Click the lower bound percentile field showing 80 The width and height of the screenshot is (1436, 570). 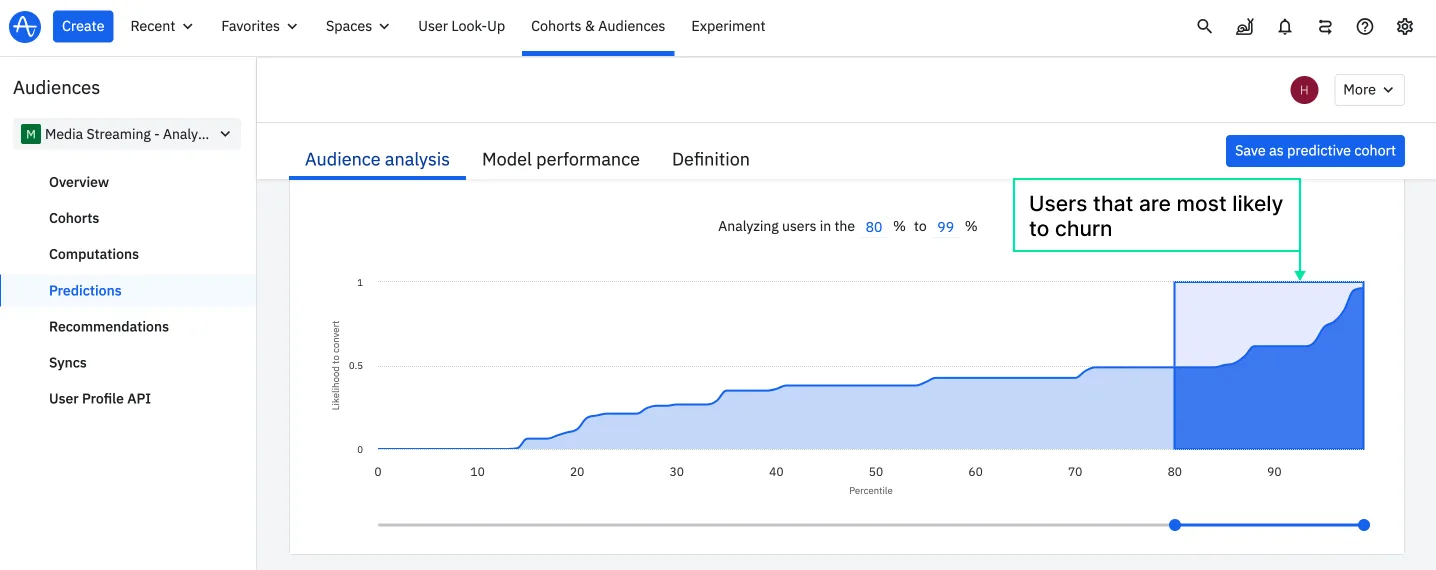(874, 227)
